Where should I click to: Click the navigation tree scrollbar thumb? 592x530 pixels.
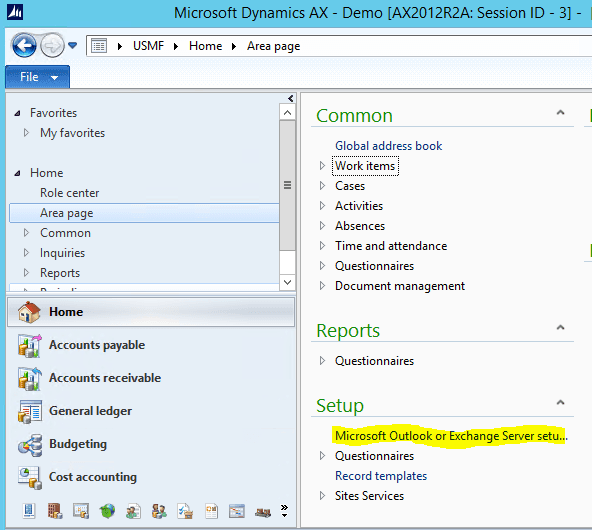click(287, 185)
